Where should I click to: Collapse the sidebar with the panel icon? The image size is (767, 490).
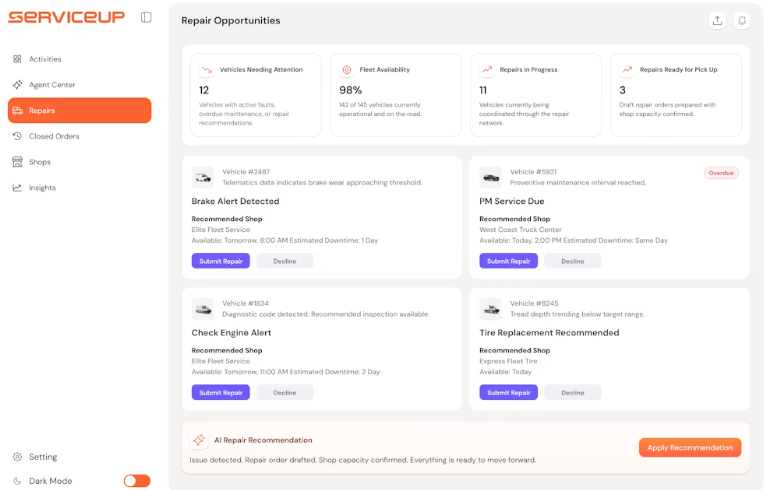pyautogui.click(x=146, y=17)
